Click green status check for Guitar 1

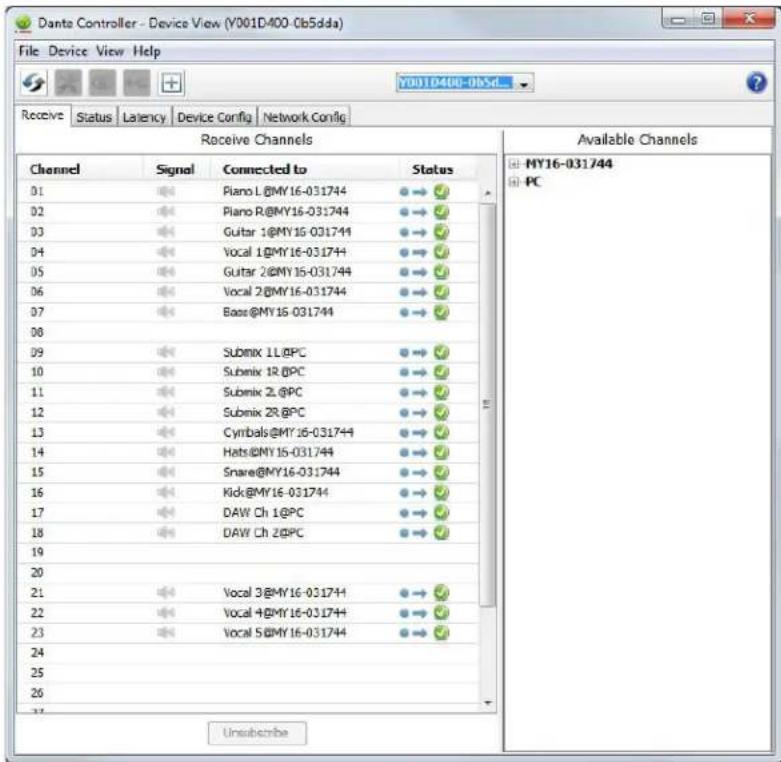click(441, 232)
